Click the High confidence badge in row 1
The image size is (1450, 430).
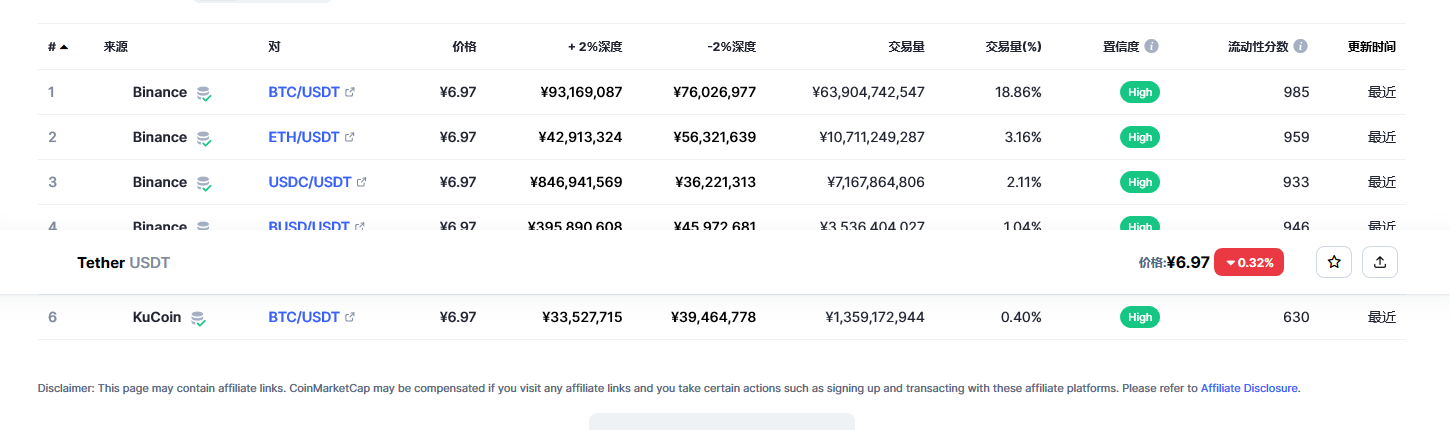tap(1140, 92)
